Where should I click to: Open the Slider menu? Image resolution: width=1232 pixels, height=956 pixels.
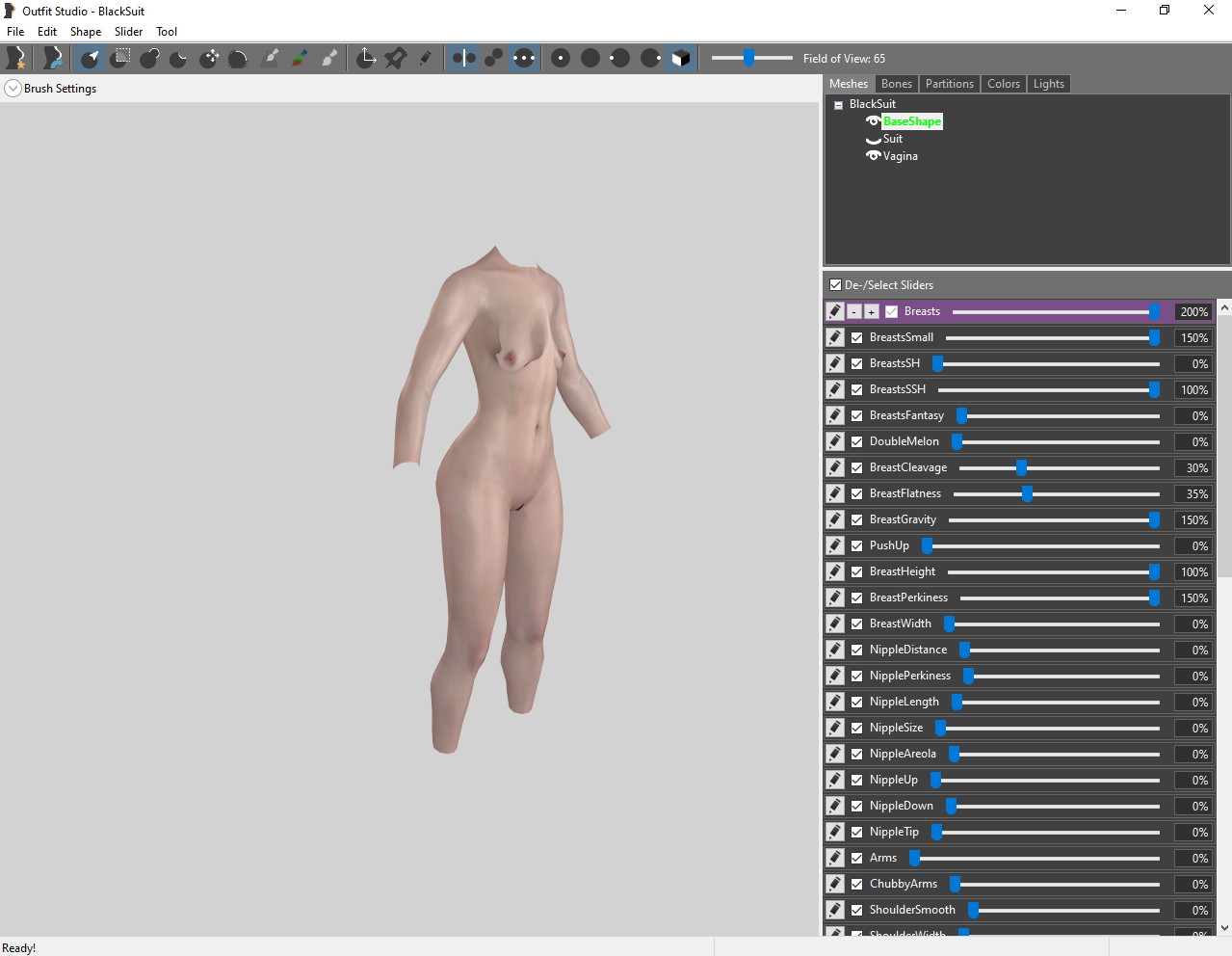(x=128, y=32)
